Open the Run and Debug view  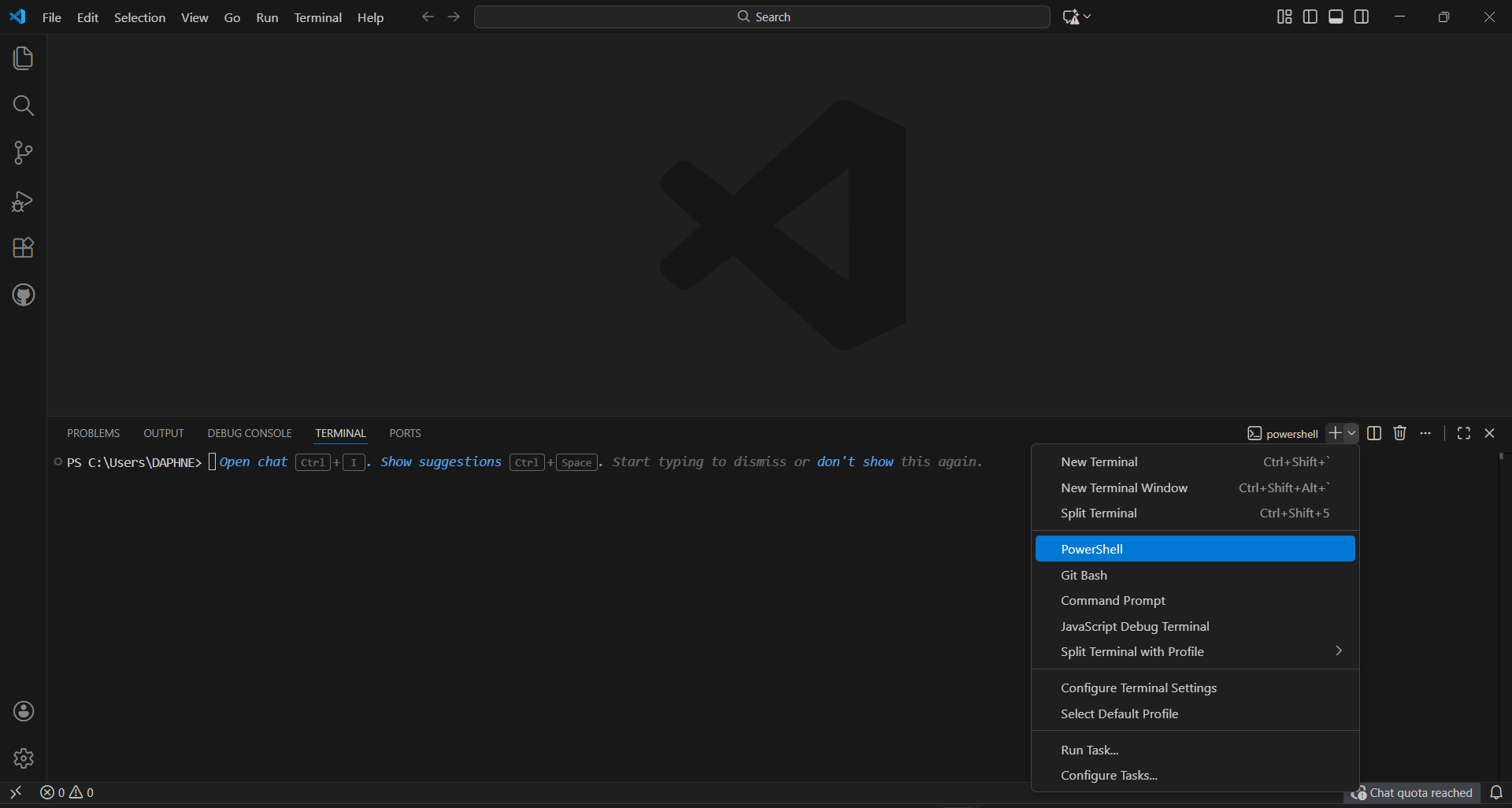[x=23, y=201]
